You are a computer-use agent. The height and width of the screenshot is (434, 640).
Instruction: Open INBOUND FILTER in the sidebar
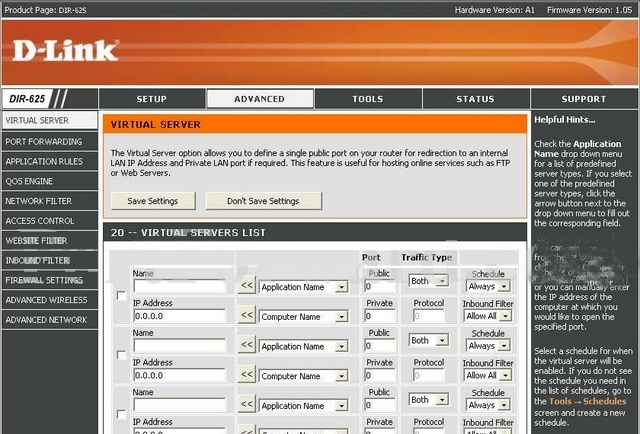tap(49, 260)
